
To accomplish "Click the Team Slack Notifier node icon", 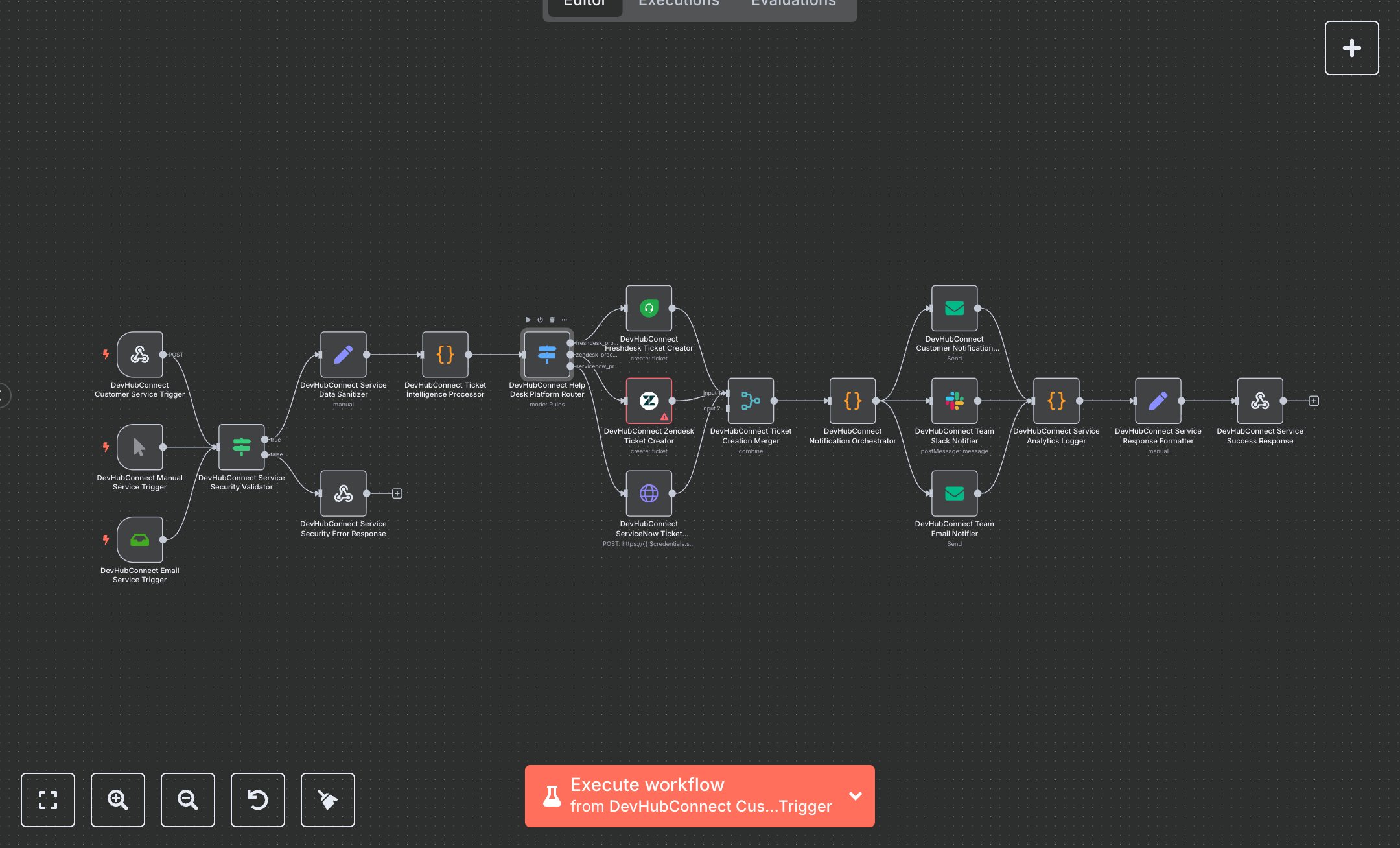I will pos(954,401).
